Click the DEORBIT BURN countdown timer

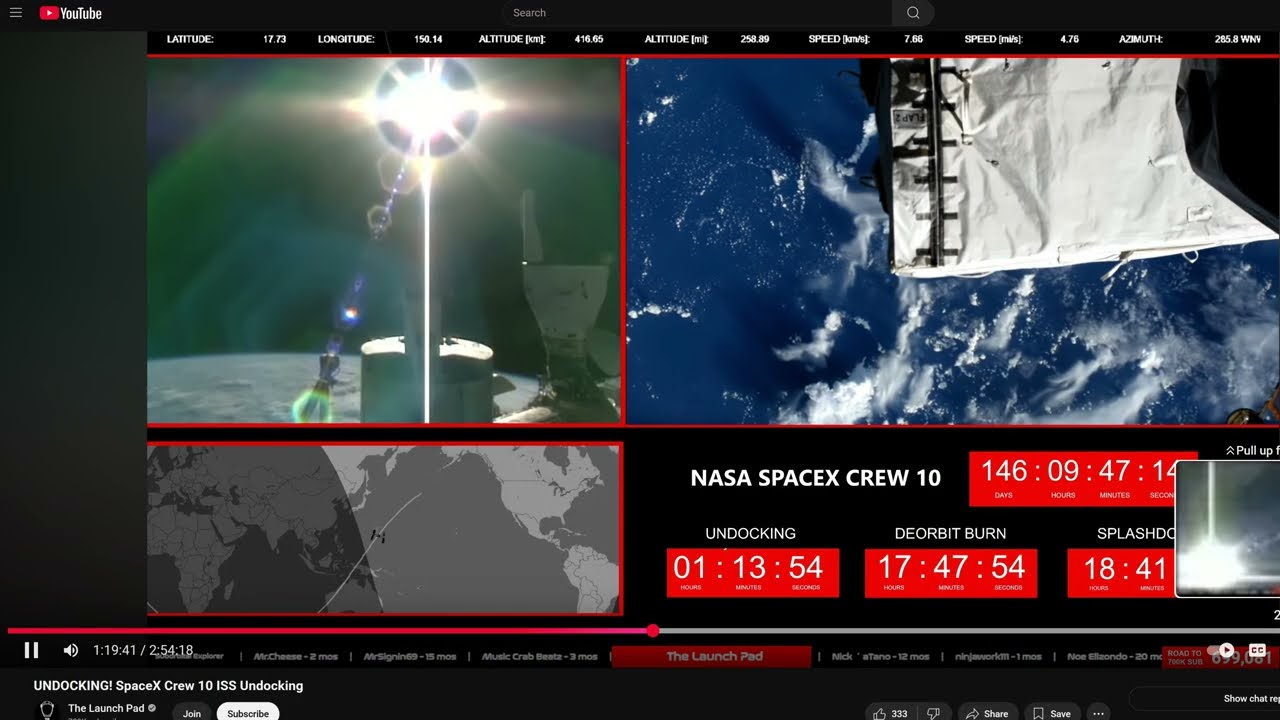coord(950,572)
